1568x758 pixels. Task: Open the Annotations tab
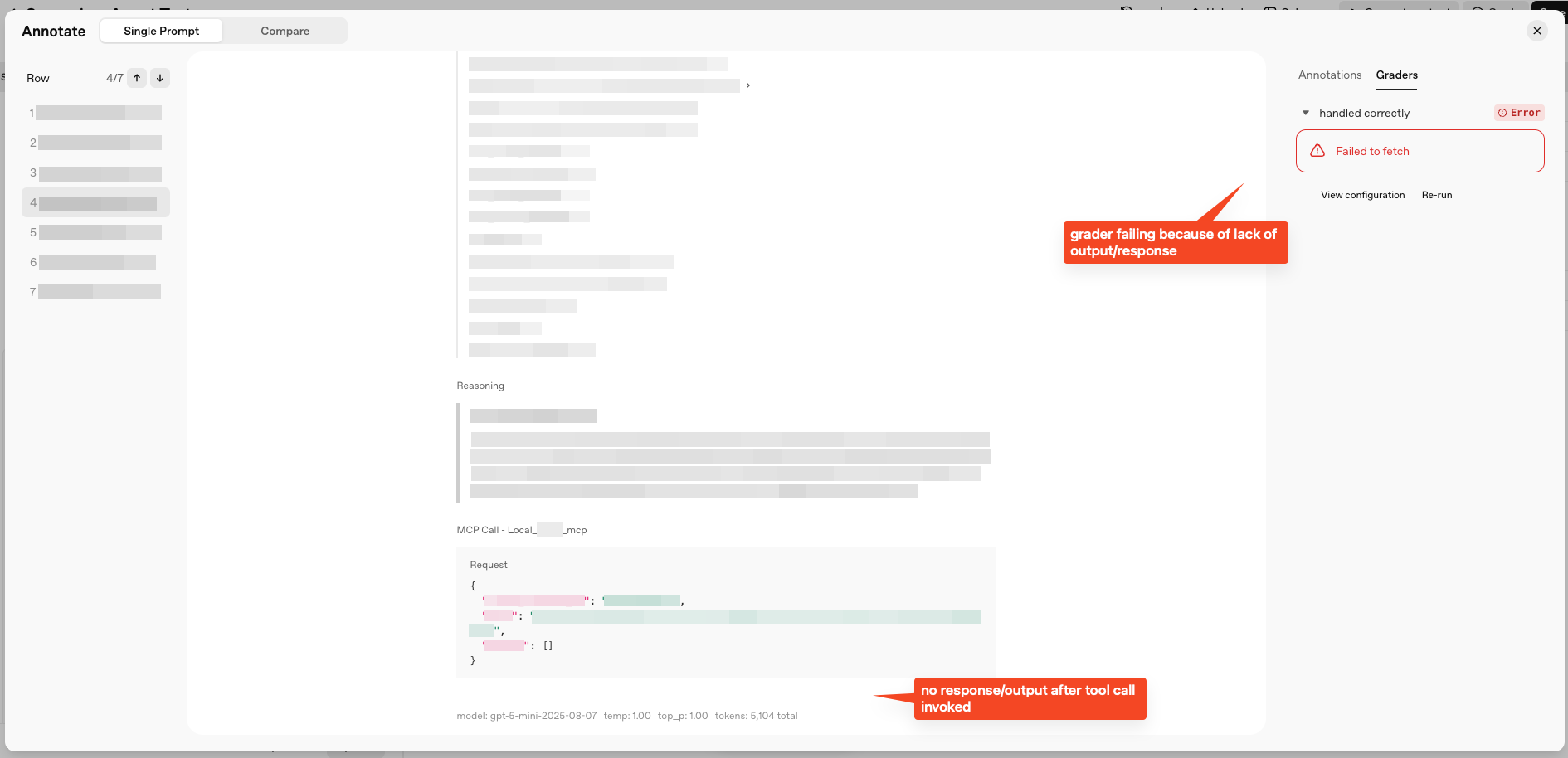click(x=1330, y=75)
